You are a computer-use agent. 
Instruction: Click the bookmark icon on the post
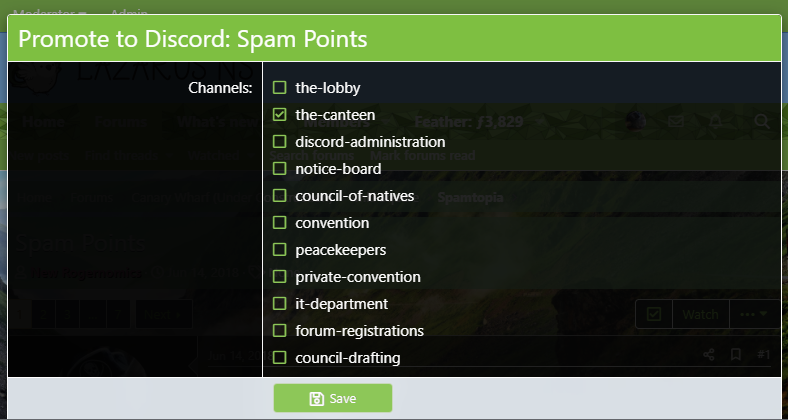pyautogui.click(x=735, y=354)
